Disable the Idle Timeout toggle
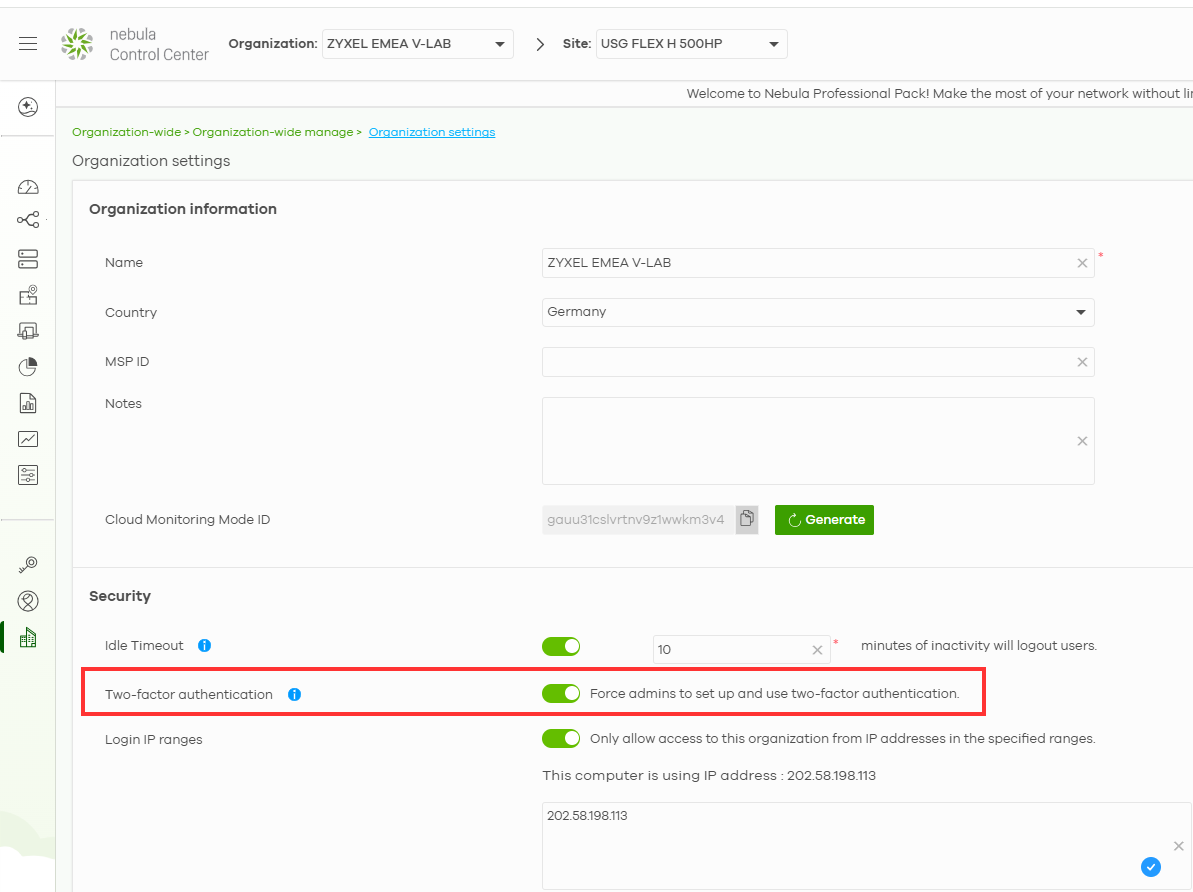The width and height of the screenshot is (1193, 892). click(x=561, y=647)
